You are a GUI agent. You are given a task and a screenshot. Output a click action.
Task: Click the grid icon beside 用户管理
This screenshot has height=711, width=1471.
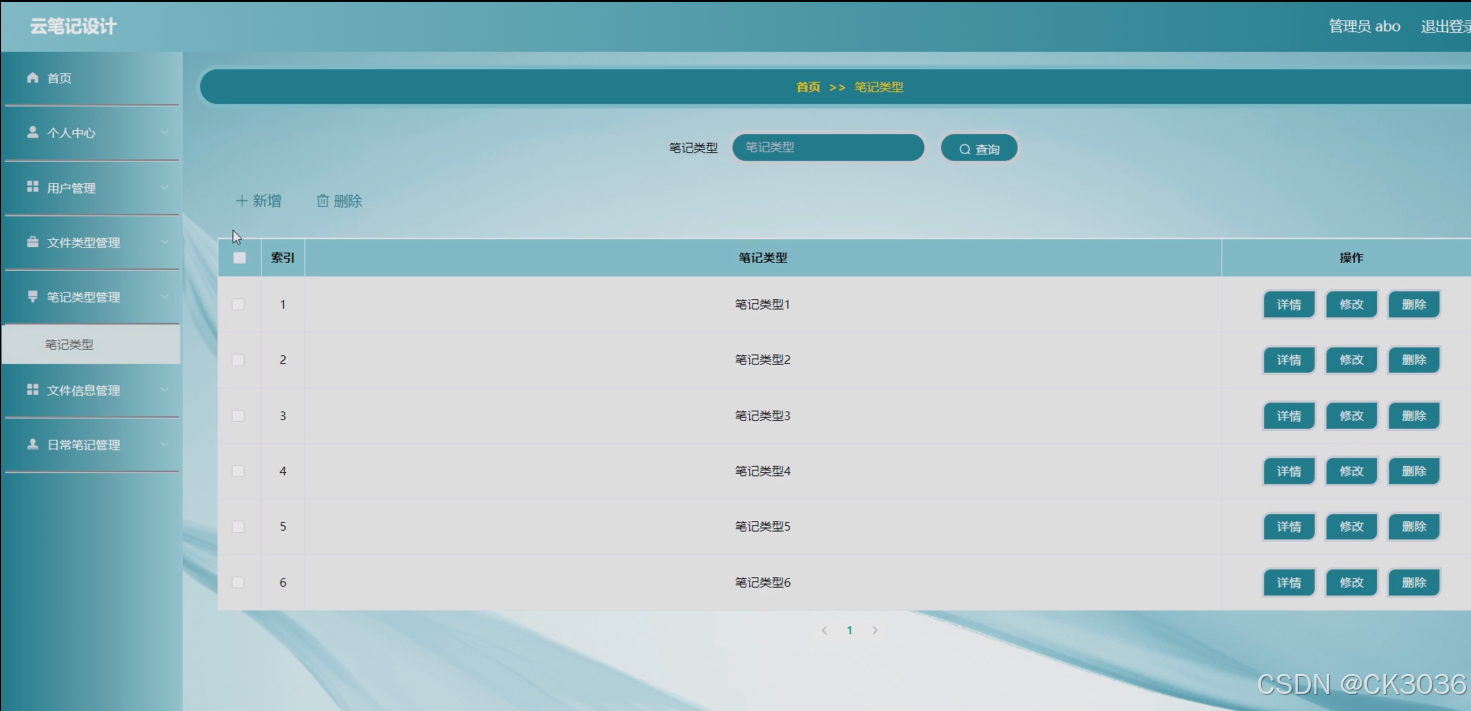pos(33,187)
